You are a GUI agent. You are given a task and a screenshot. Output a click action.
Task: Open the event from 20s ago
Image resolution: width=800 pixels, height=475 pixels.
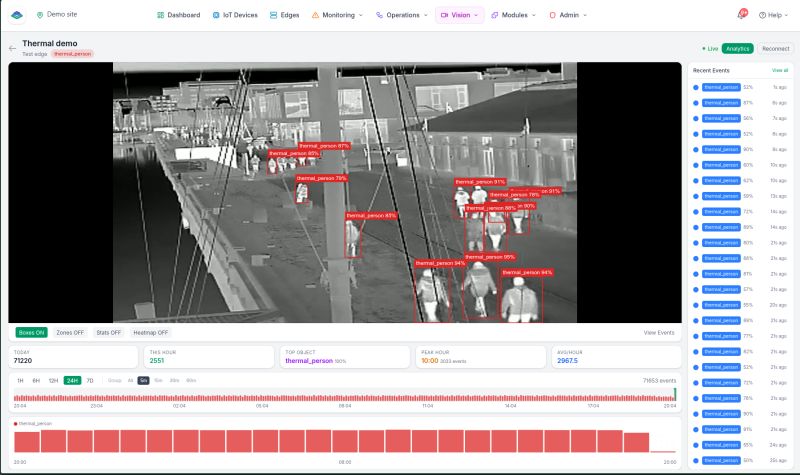739,305
